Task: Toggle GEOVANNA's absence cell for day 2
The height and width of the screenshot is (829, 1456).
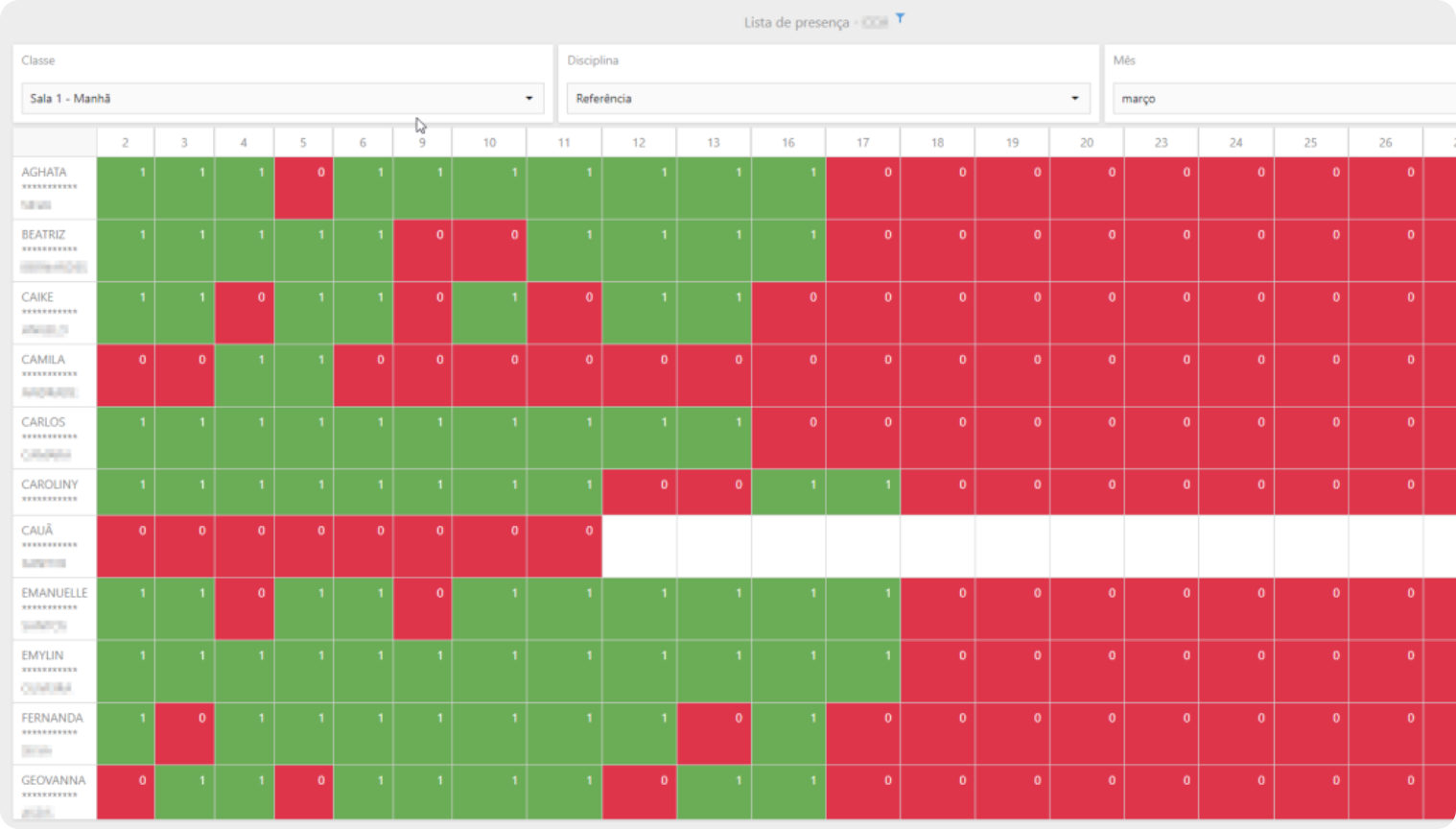Action: [x=126, y=792]
